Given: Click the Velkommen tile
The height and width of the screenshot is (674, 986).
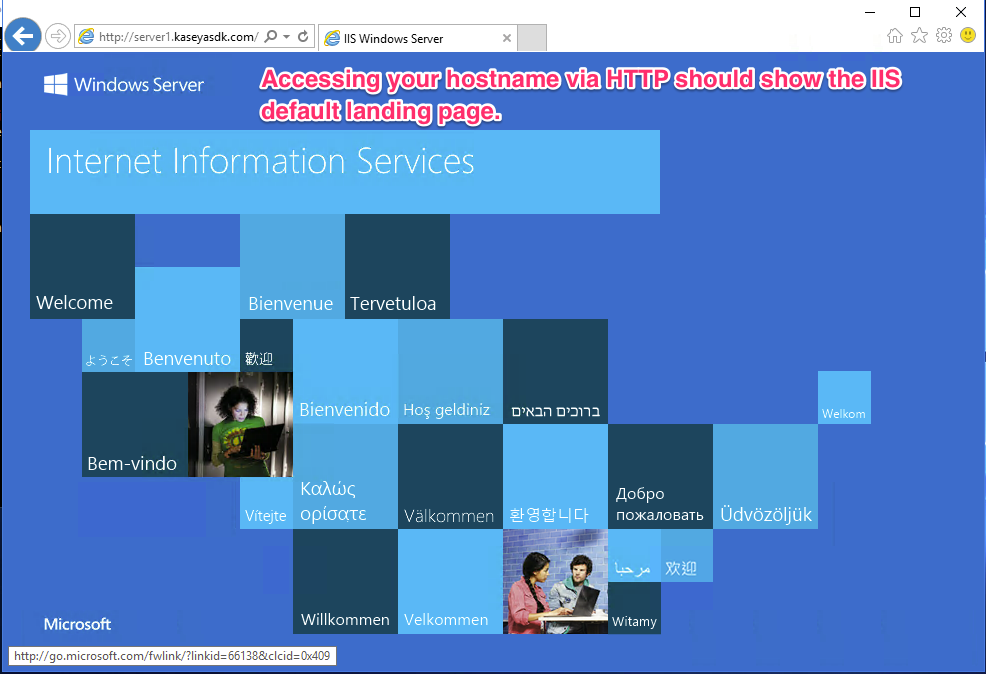Looking at the screenshot, I should [x=450, y=582].
